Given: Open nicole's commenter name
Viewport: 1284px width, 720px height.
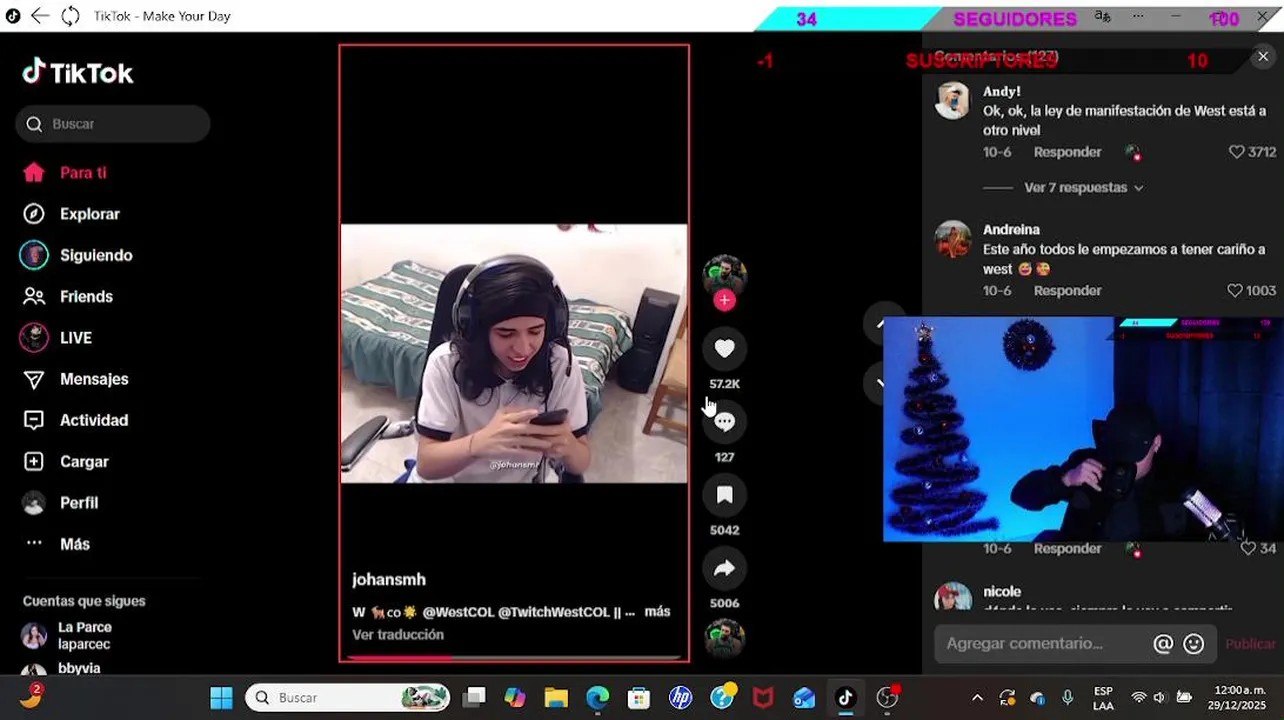Looking at the screenshot, I should (1001, 591).
